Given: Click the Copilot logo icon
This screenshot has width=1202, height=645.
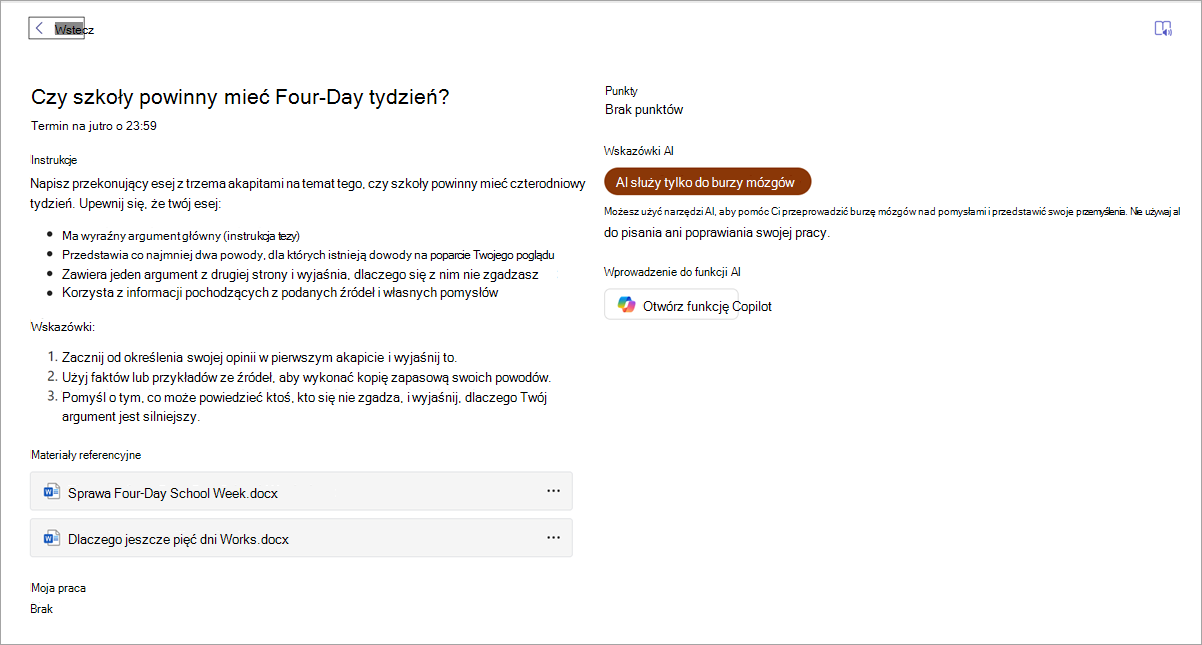Looking at the screenshot, I should 626,305.
